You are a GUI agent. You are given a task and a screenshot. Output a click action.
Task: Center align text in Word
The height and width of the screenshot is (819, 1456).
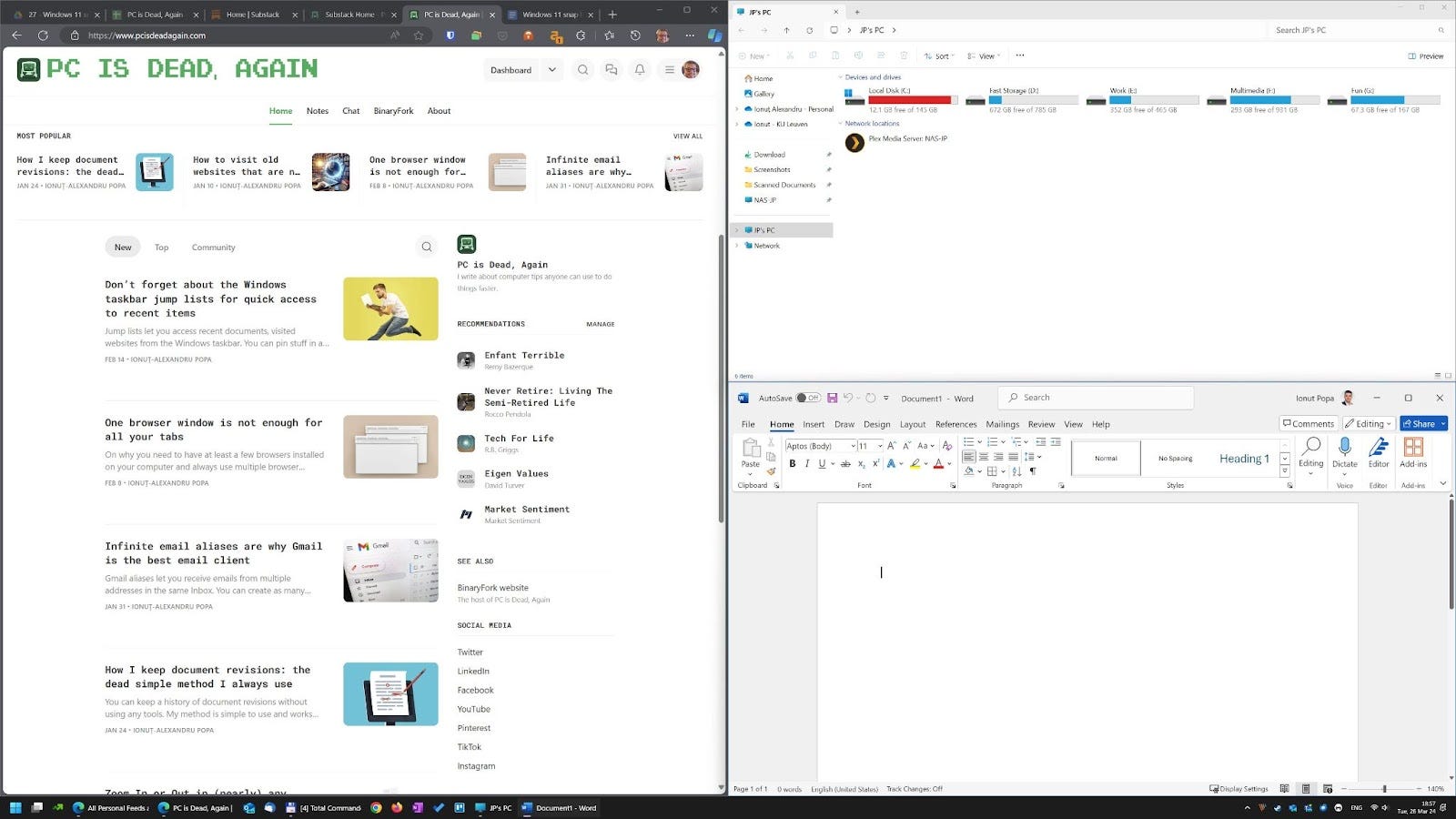click(984, 457)
